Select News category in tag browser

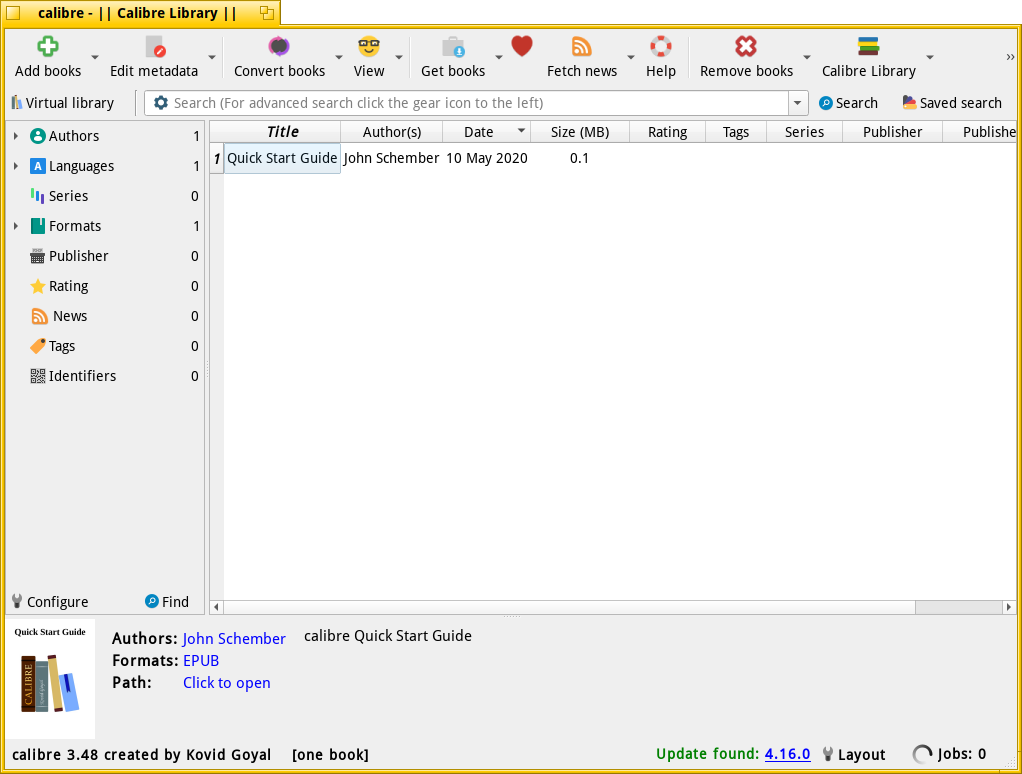[x=70, y=315]
